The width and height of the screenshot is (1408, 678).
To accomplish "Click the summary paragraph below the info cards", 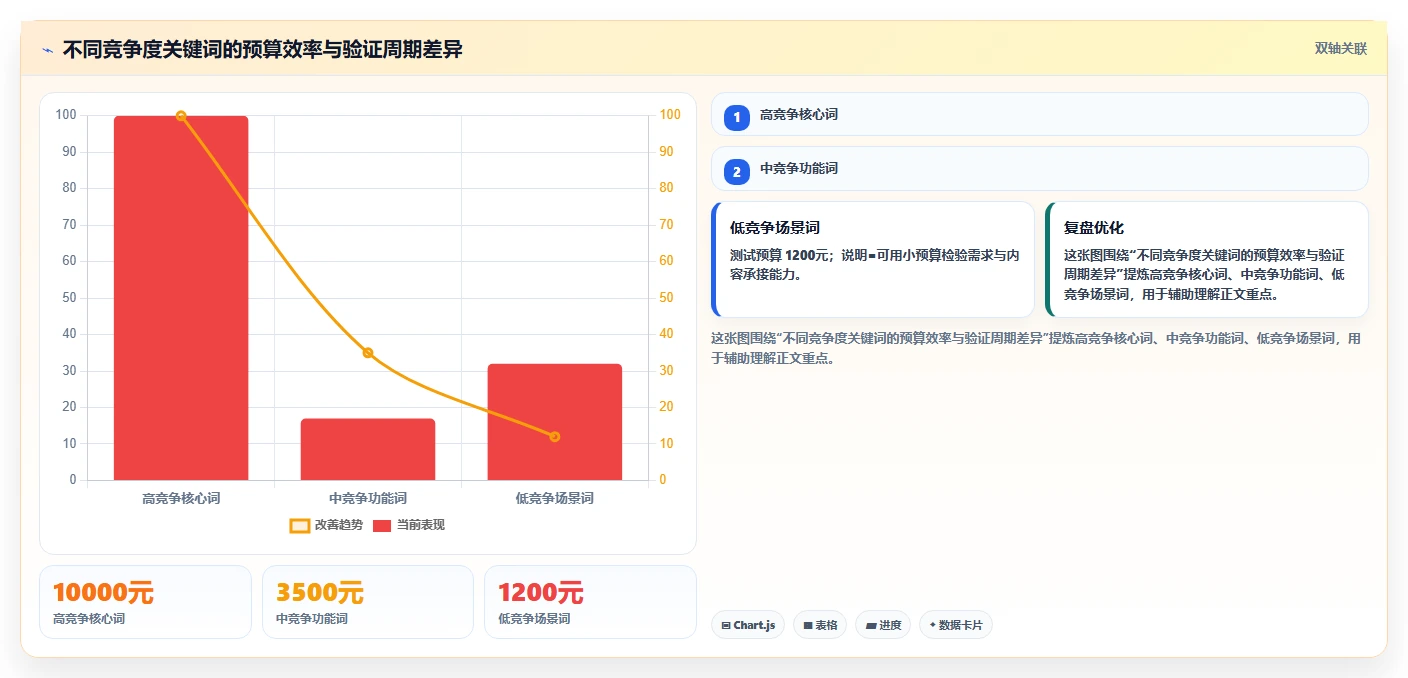I will coord(1036,348).
